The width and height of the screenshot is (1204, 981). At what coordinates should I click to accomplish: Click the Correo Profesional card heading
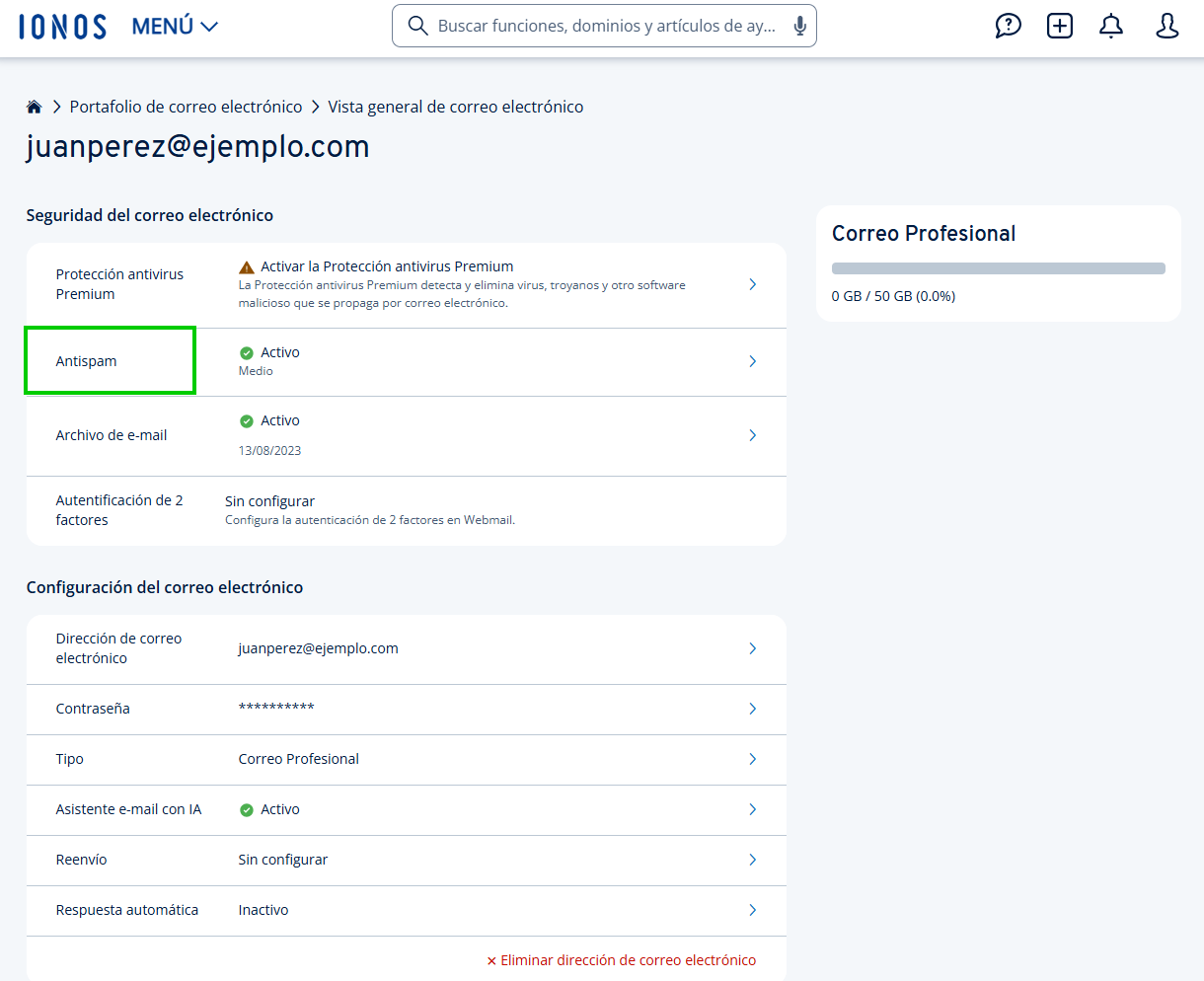(x=924, y=234)
